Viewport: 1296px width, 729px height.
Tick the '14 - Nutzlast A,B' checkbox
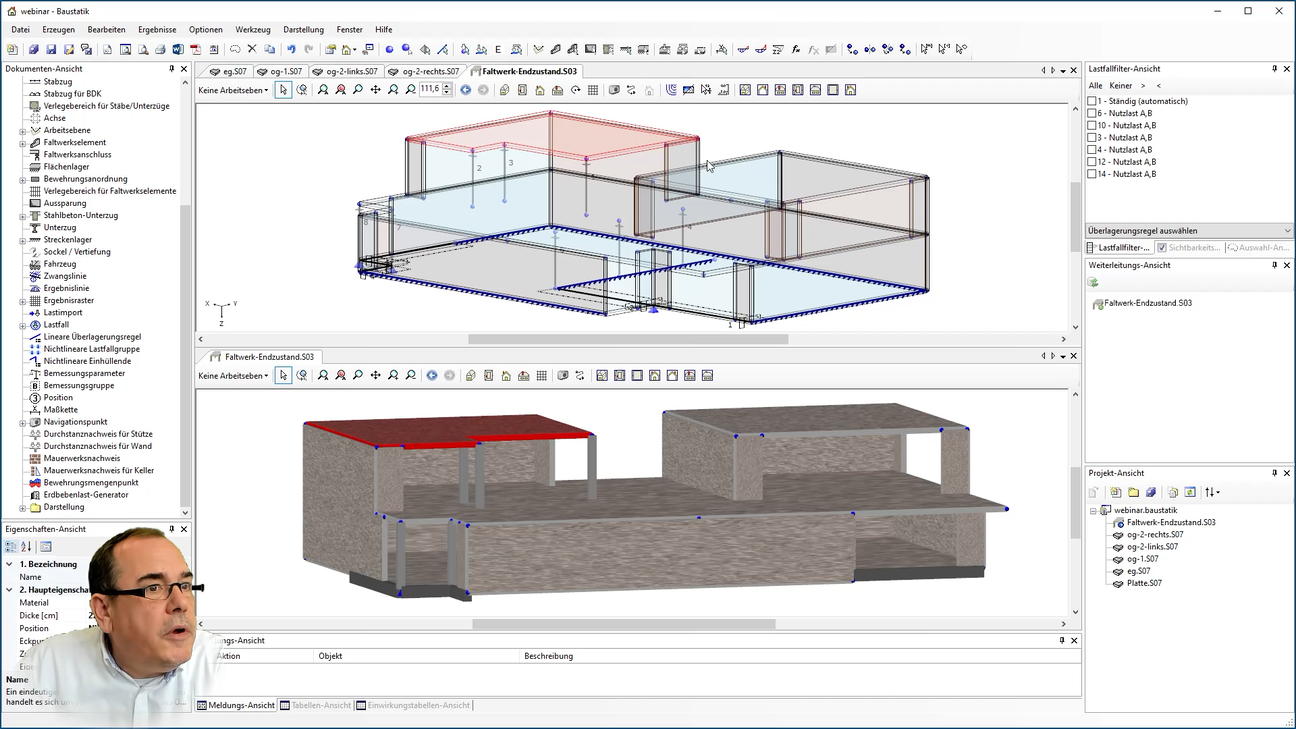point(1092,174)
